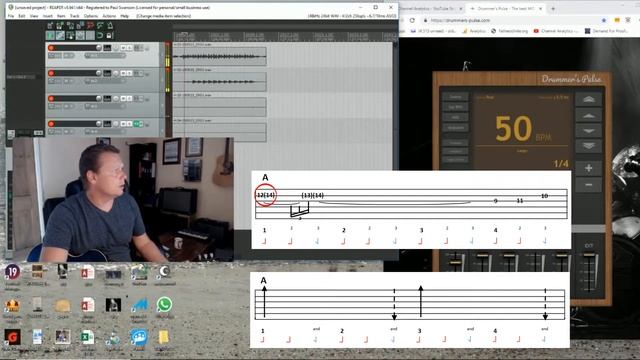
Task: Increase tempo with single up arrow button
Action: click(588, 116)
